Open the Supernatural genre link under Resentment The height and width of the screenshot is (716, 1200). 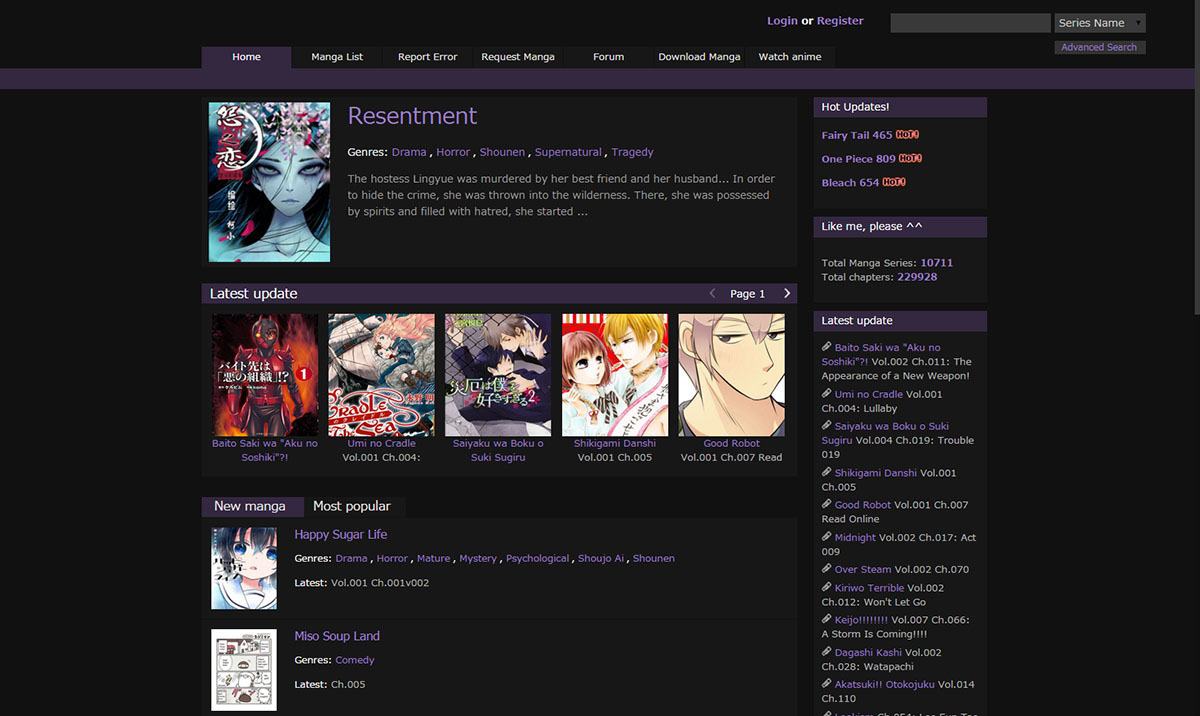(x=568, y=152)
